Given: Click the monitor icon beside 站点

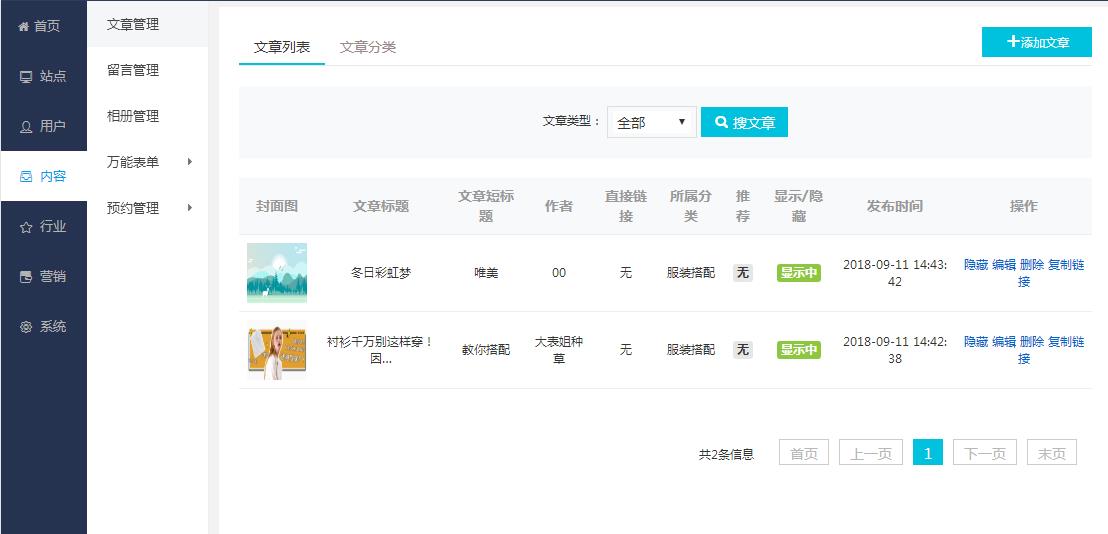Looking at the screenshot, I should (x=26, y=77).
